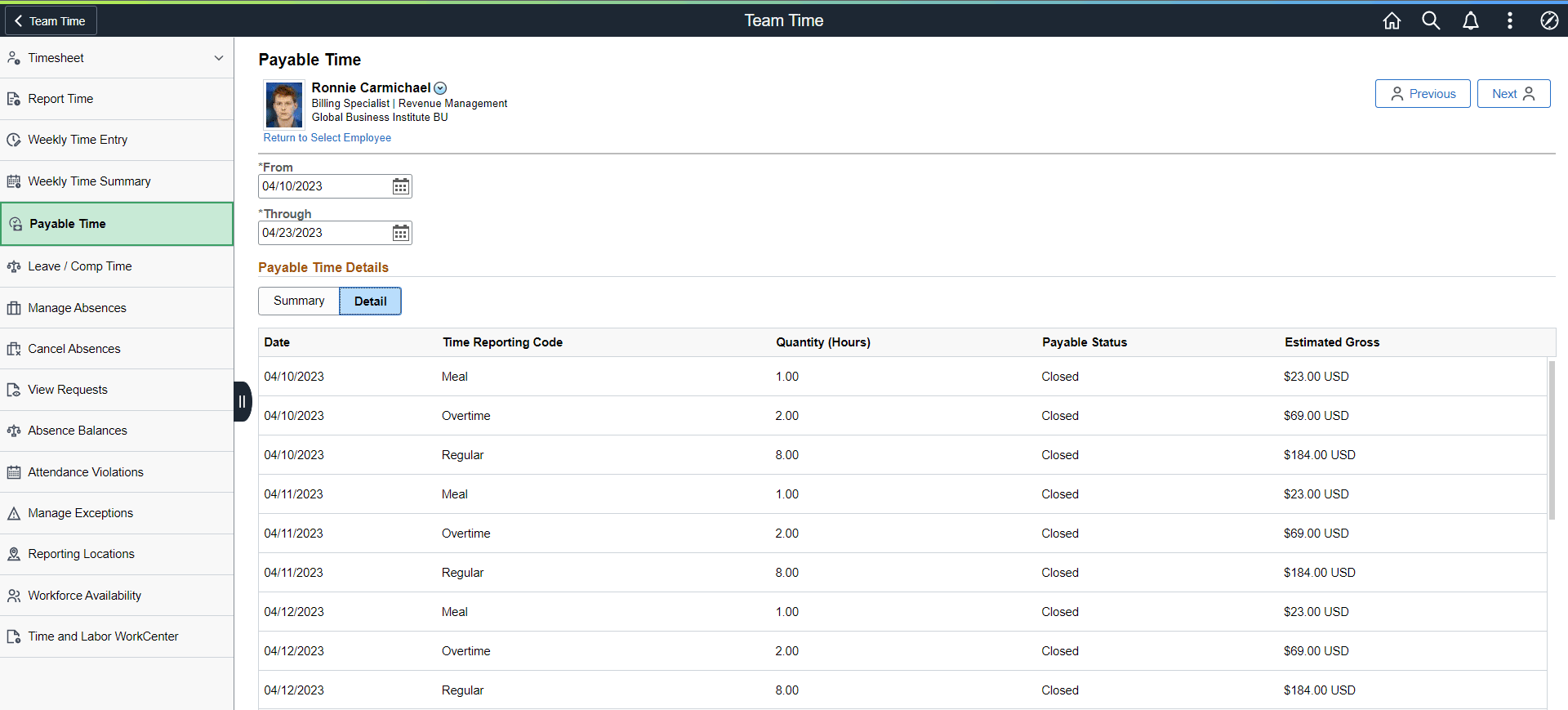Click the Cancel Absences icon

(14, 349)
